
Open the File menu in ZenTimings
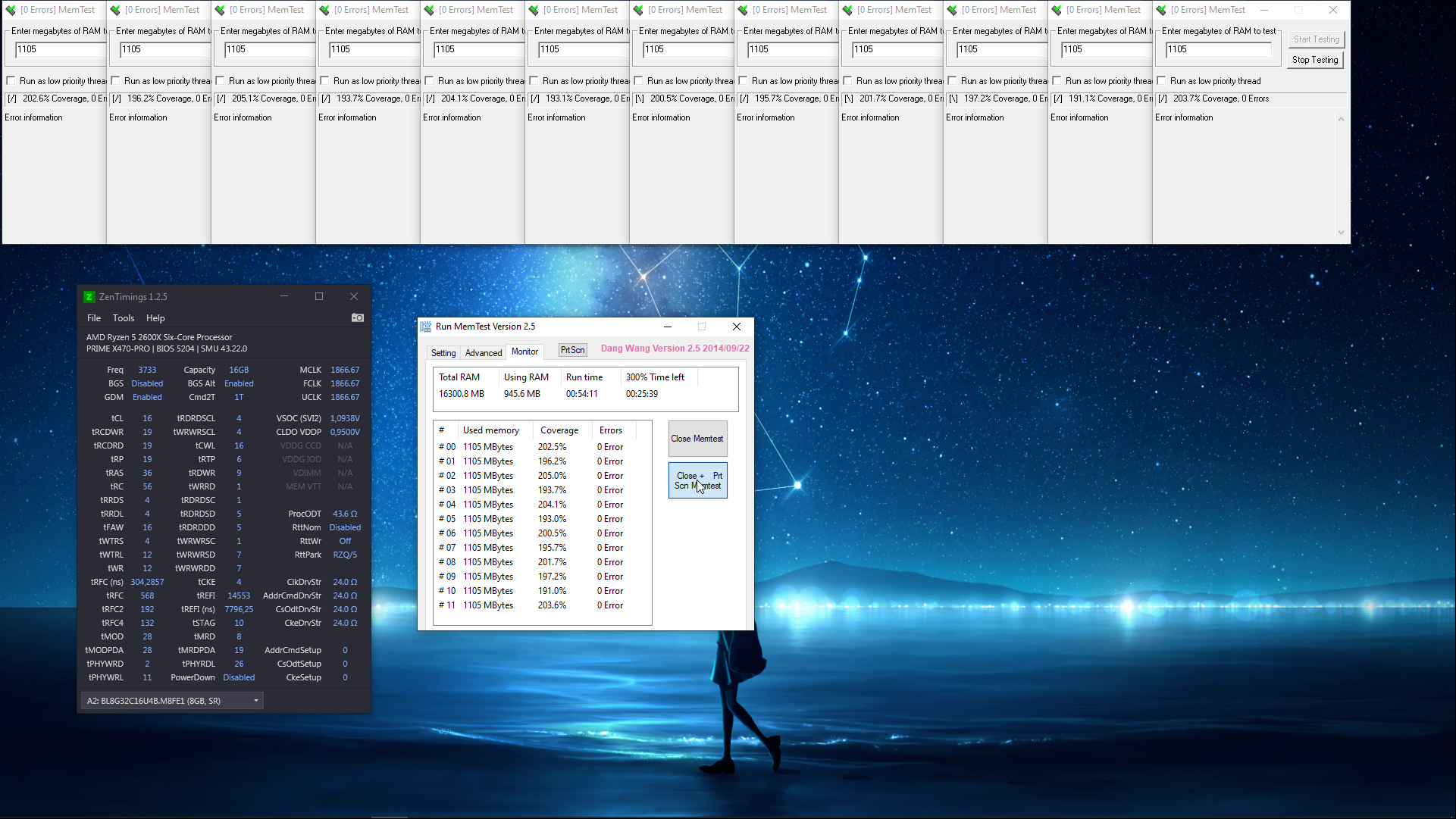[x=94, y=318]
